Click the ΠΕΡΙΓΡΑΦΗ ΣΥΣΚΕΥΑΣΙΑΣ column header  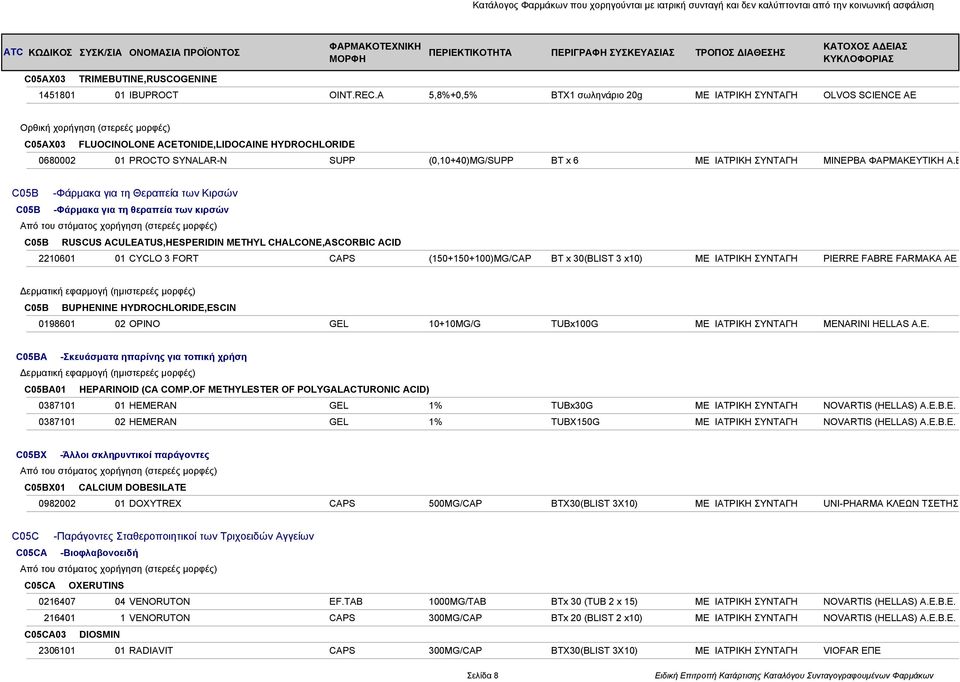pos(612,53)
